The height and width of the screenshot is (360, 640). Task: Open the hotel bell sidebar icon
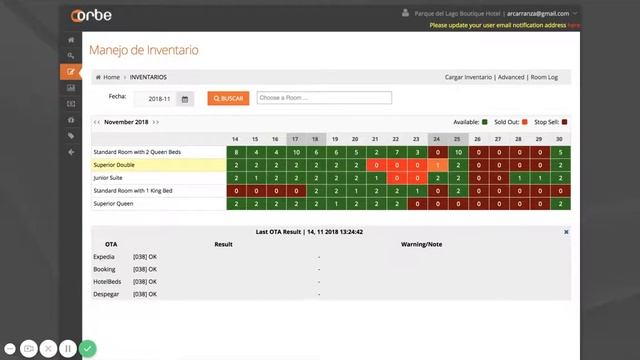coord(71,120)
